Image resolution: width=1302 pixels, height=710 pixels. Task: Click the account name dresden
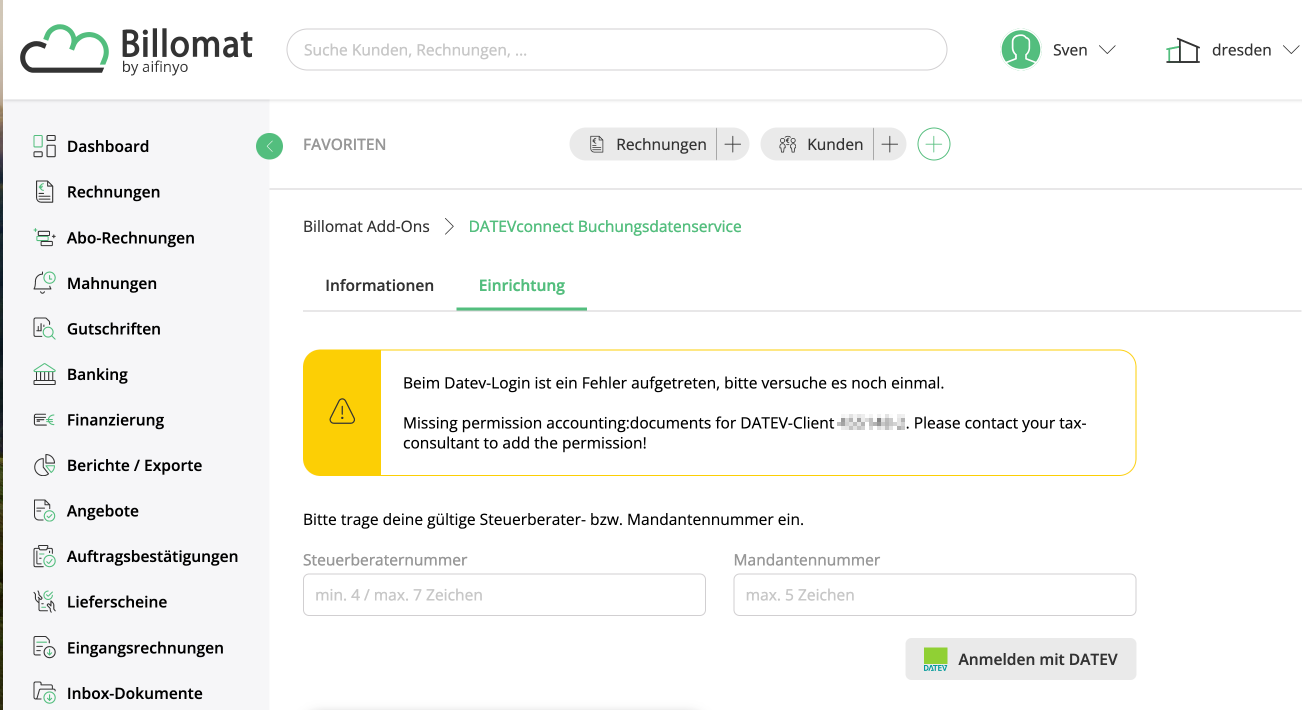pyautogui.click(x=1241, y=50)
